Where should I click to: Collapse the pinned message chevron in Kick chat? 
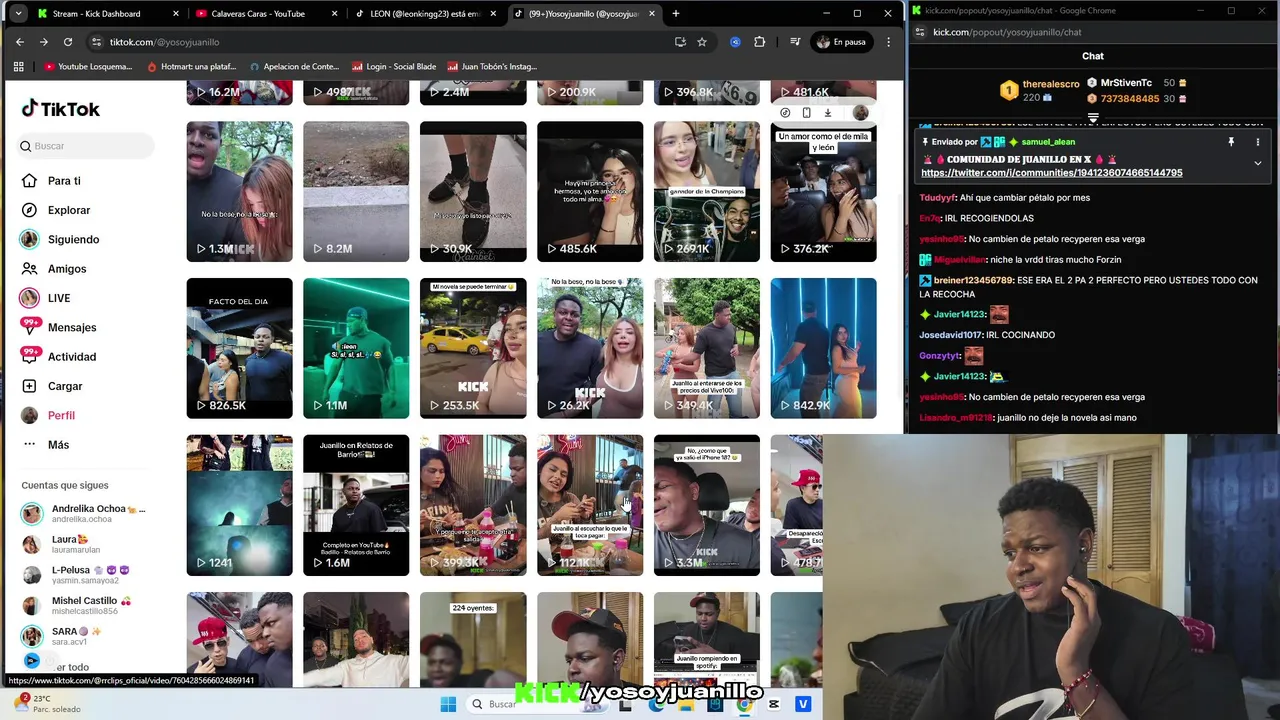[x=1258, y=163]
